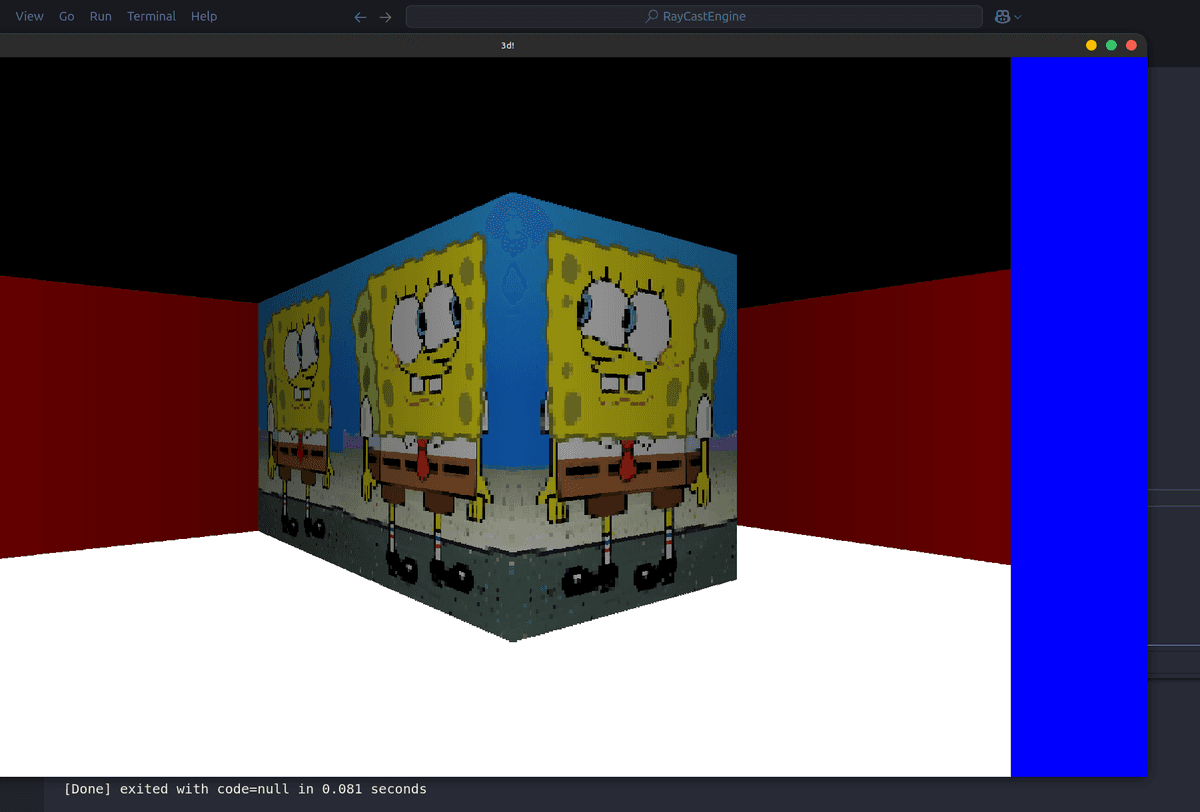This screenshot has height=812, width=1200.
Task: Click the forward navigation arrow
Action: click(387, 16)
